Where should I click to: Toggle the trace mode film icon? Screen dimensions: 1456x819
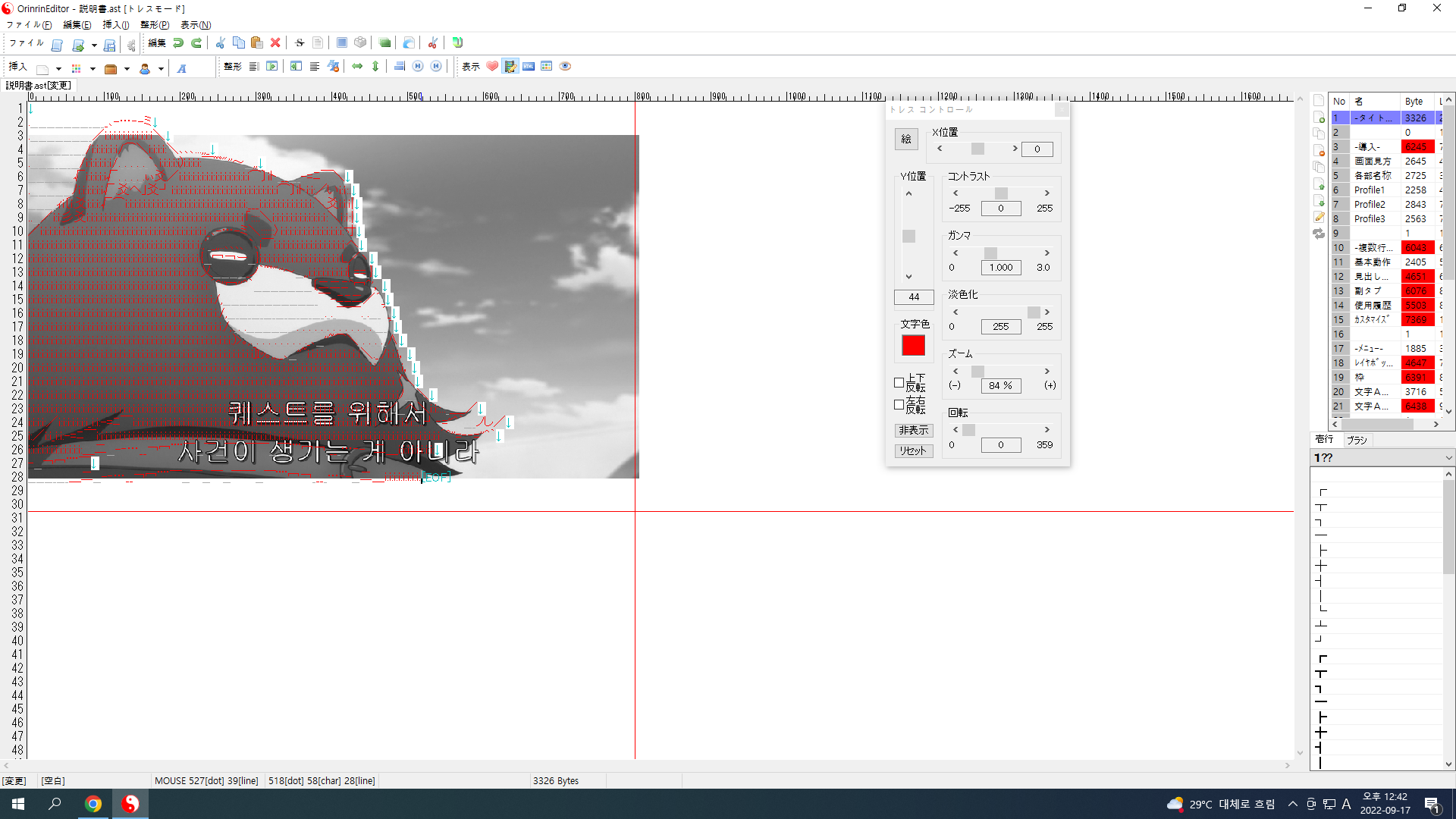tap(510, 67)
